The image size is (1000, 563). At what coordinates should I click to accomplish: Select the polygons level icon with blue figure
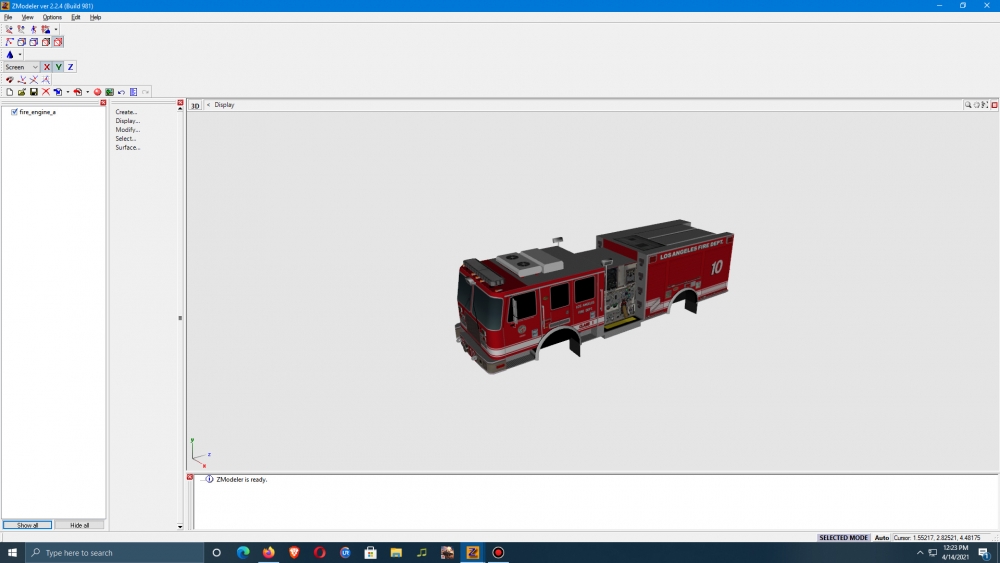tap(33, 29)
